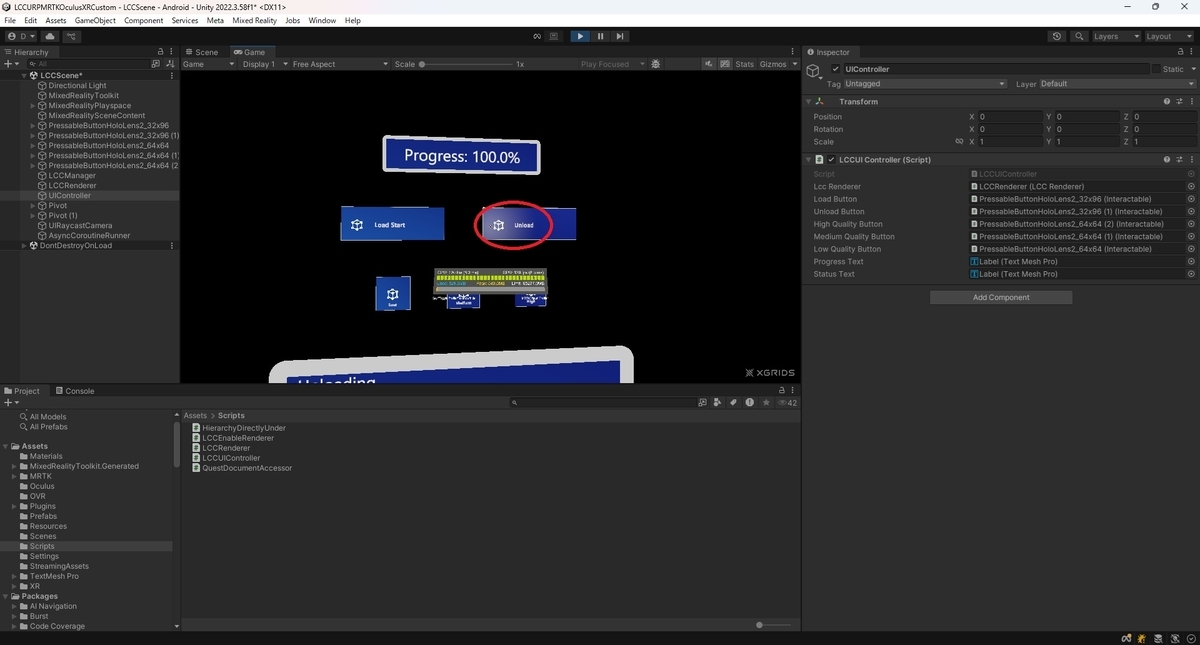This screenshot has height=645, width=1200.
Task: Open the Undo History icon
Action: (x=1057, y=36)
